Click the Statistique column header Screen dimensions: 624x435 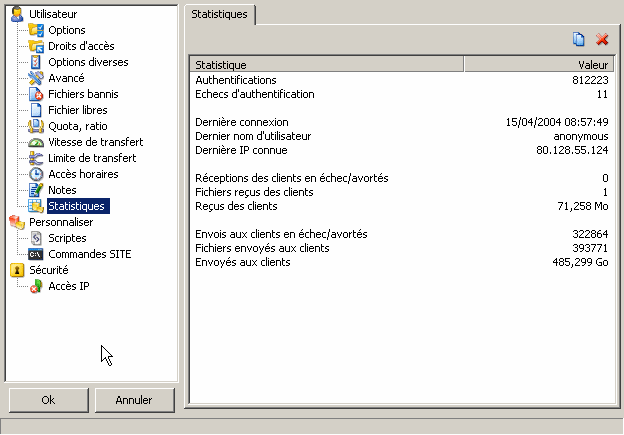point(326,65)
